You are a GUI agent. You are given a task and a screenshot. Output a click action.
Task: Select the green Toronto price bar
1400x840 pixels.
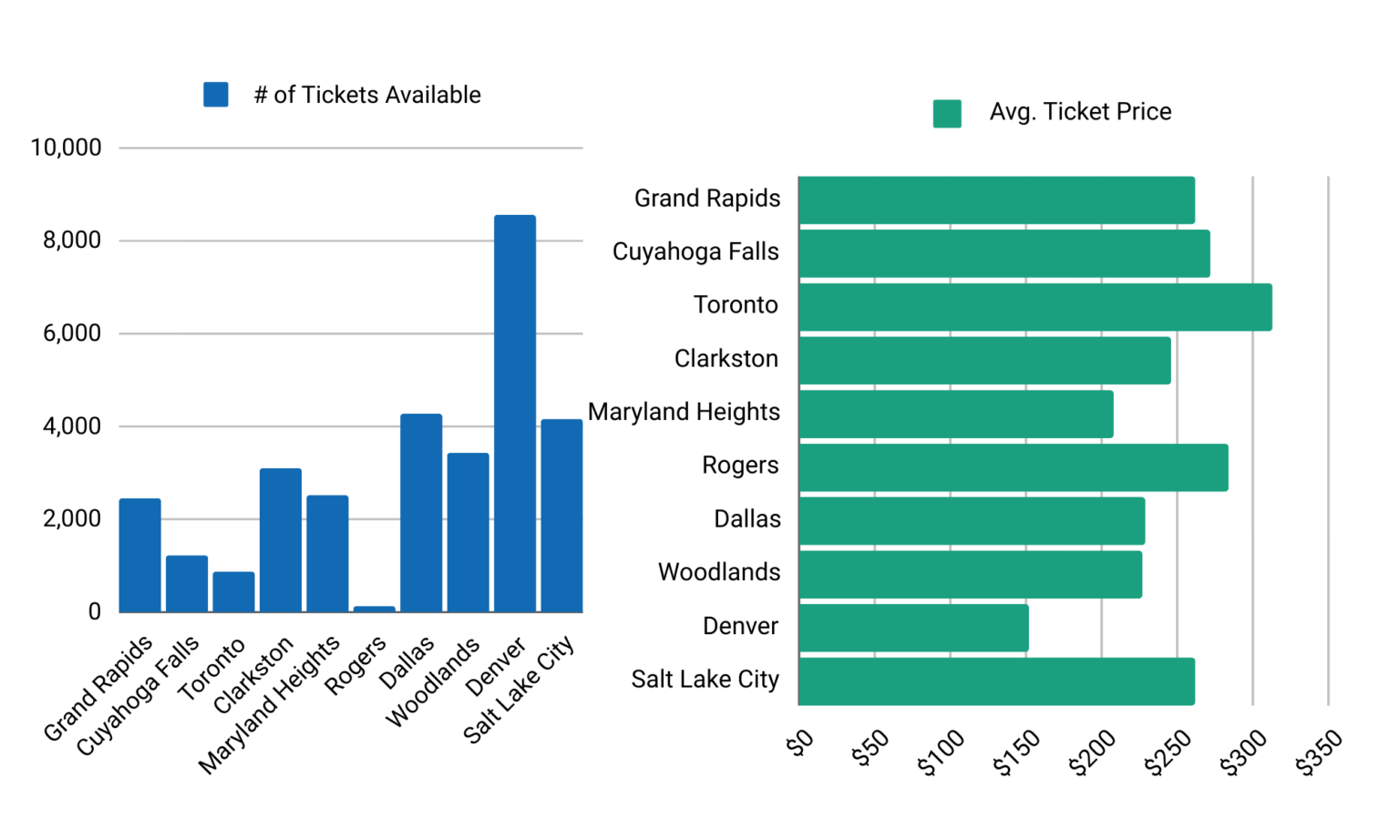point(1035,307)
